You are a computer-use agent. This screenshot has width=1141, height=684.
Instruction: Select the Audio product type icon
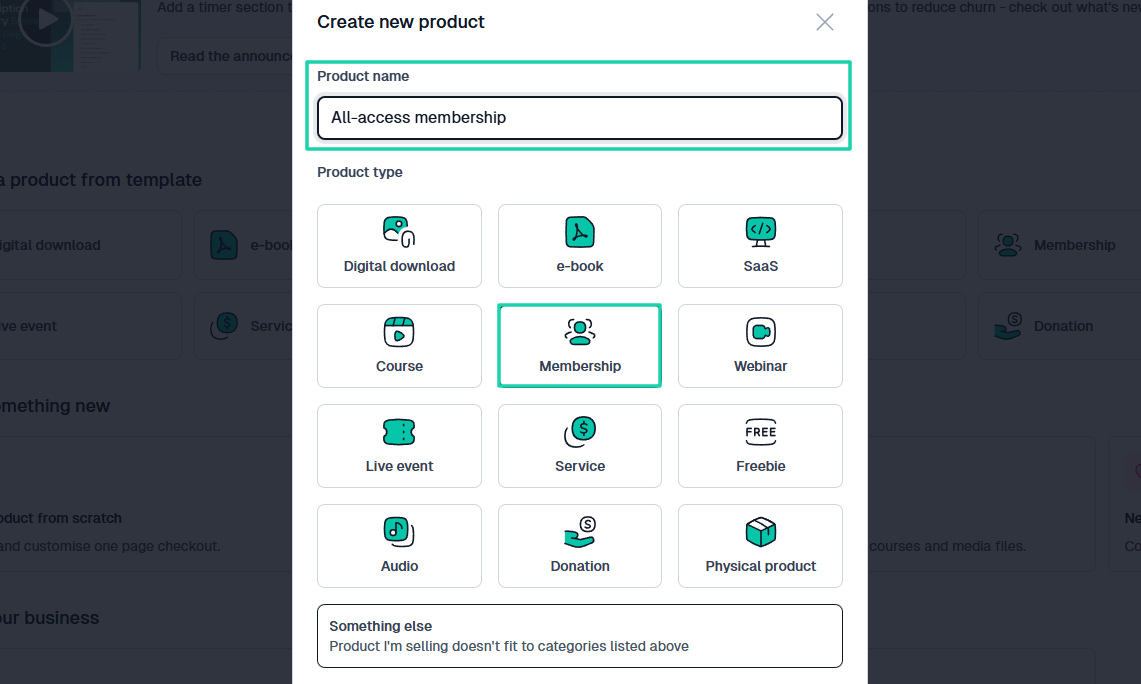(x=399, y=532)
